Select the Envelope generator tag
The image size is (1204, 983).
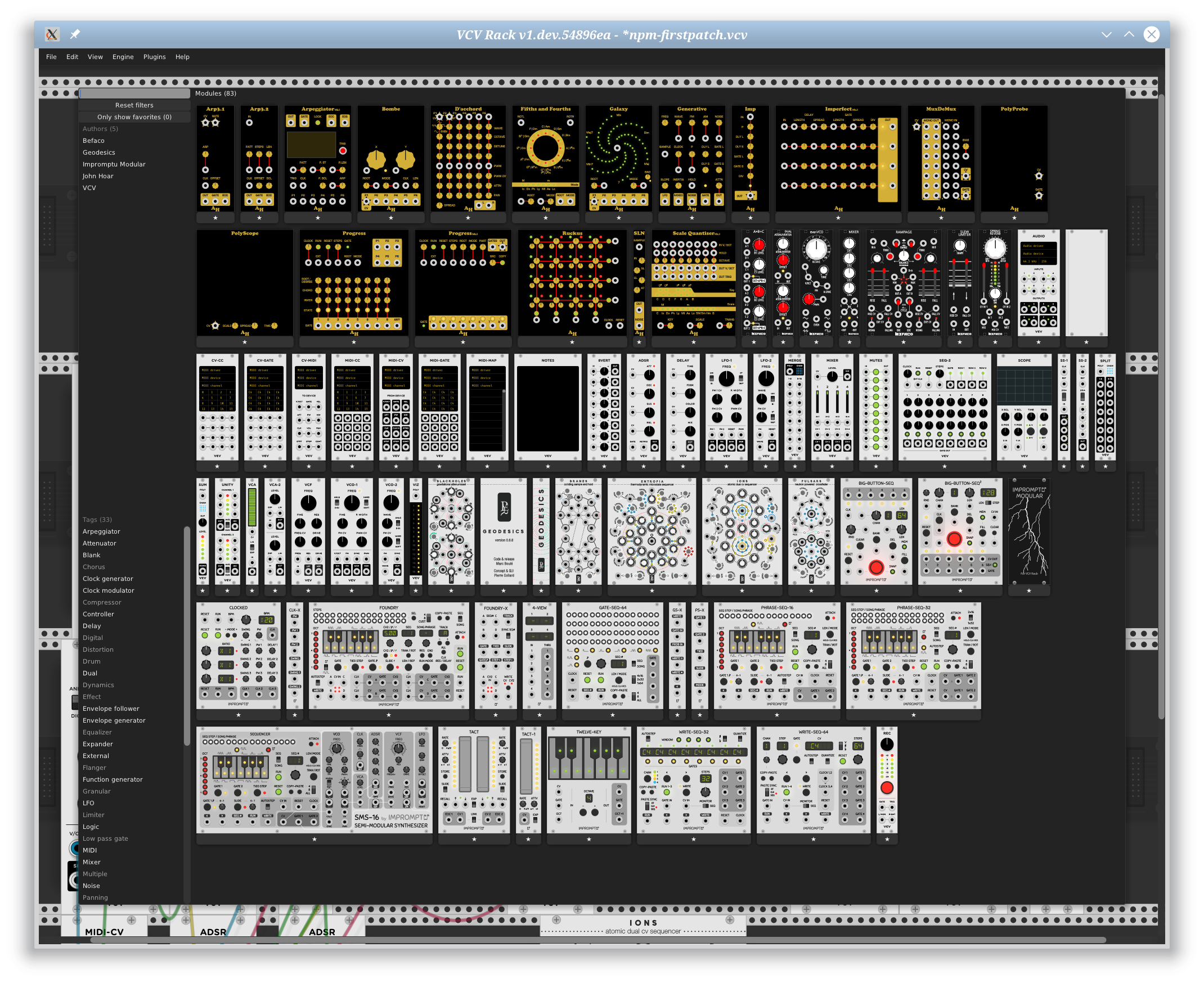tap(114, 721)
